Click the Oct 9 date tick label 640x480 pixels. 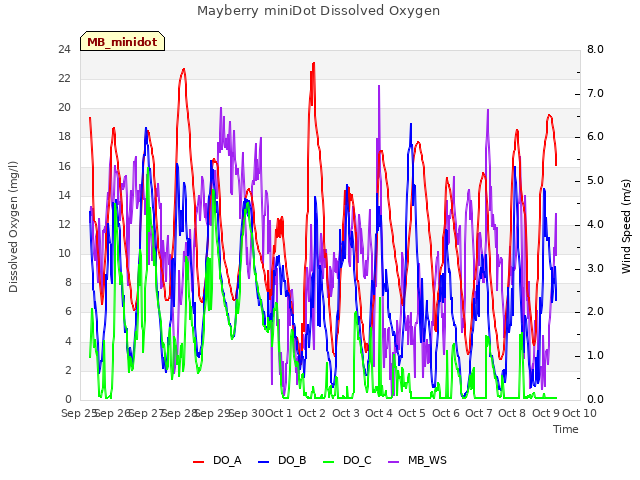pos(546,413)
